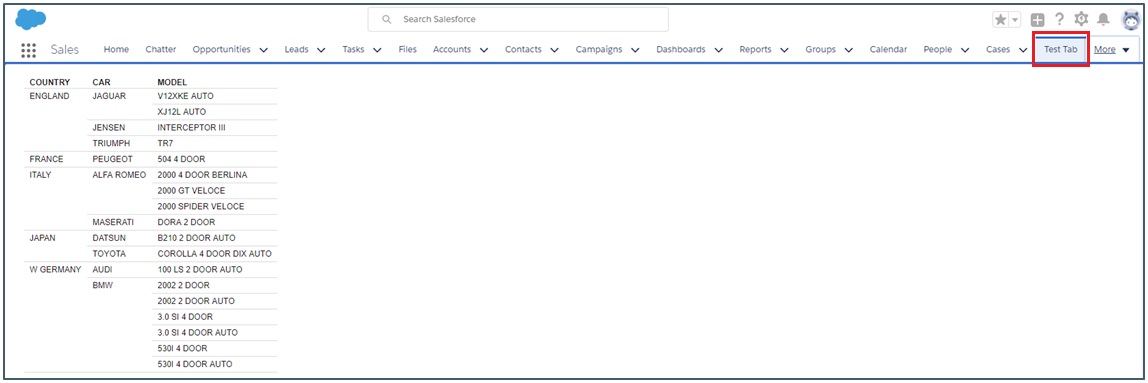Click the COUNTRY column header
This screenshot has width=1148, height=383.
coord(50,82)
